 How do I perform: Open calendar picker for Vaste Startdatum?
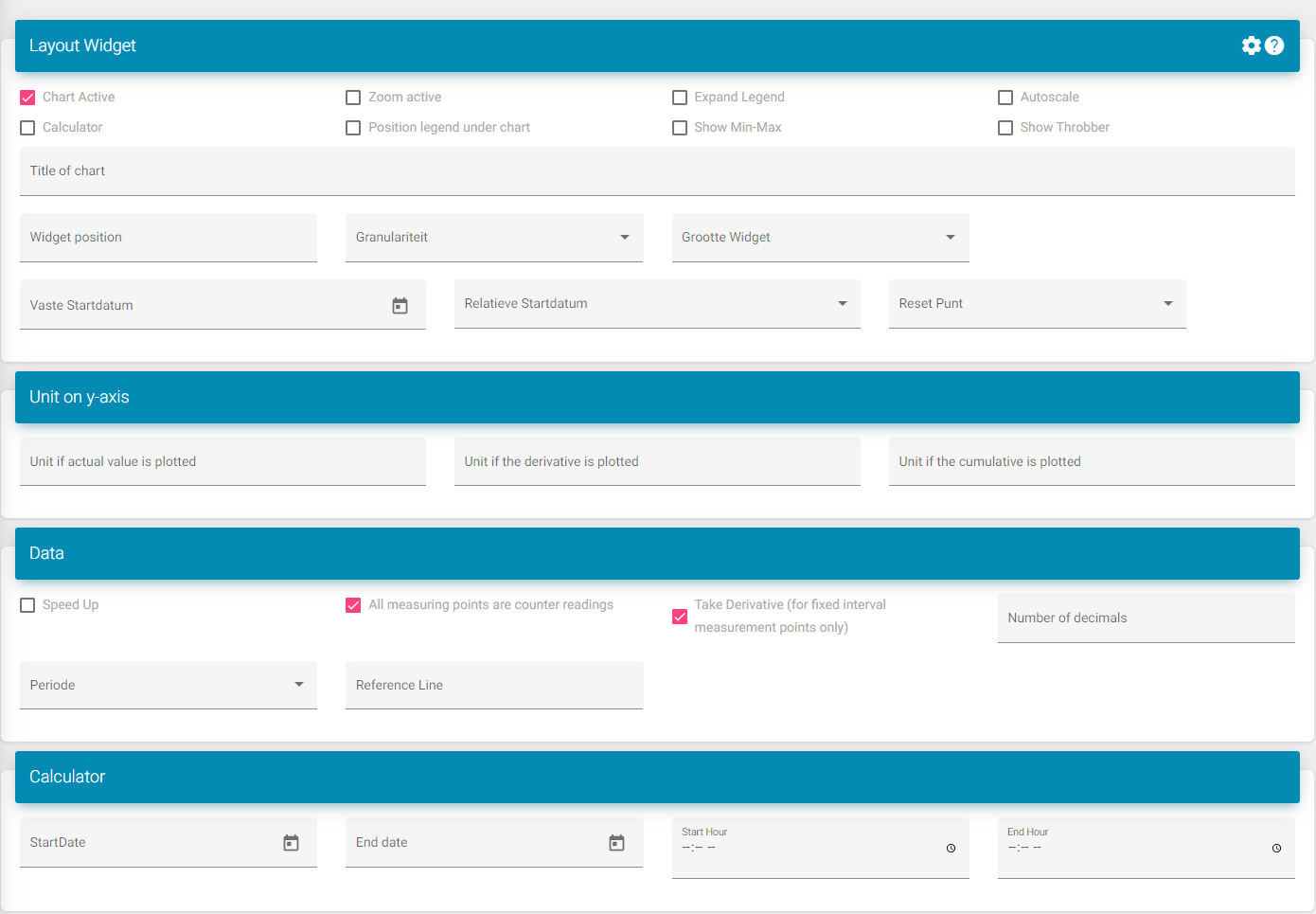pos(400,305)
